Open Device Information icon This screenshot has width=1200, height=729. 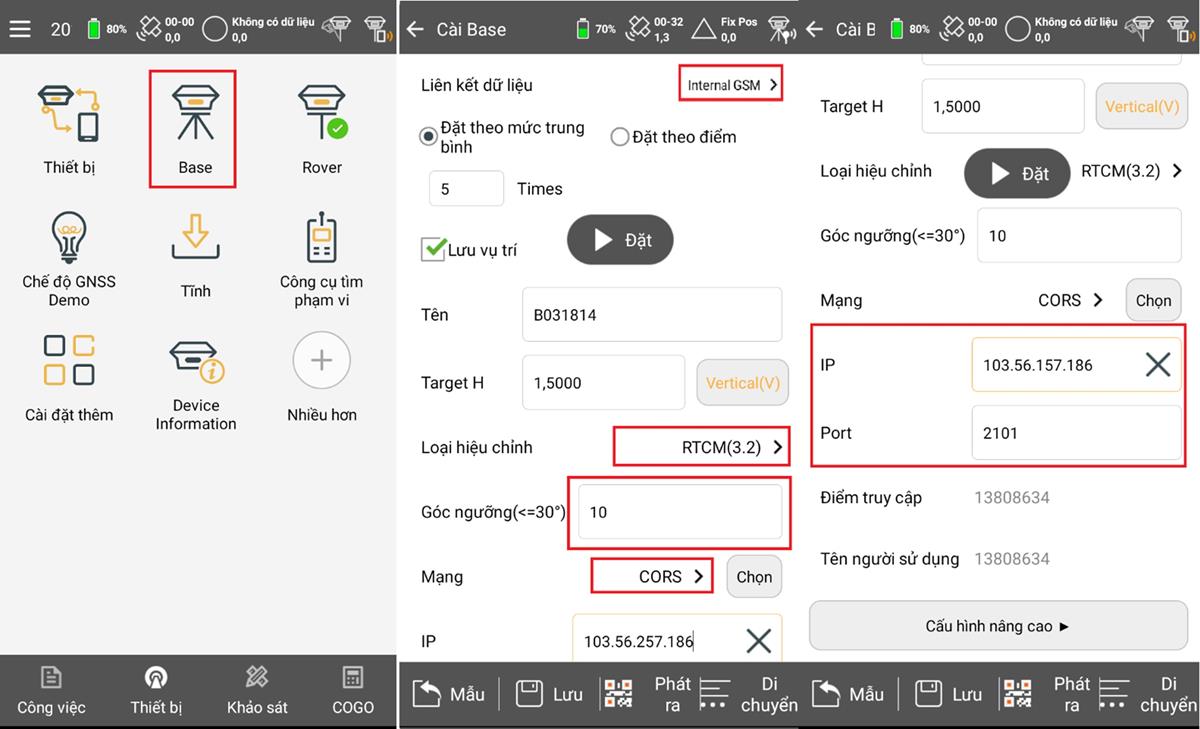coord(195,364)
